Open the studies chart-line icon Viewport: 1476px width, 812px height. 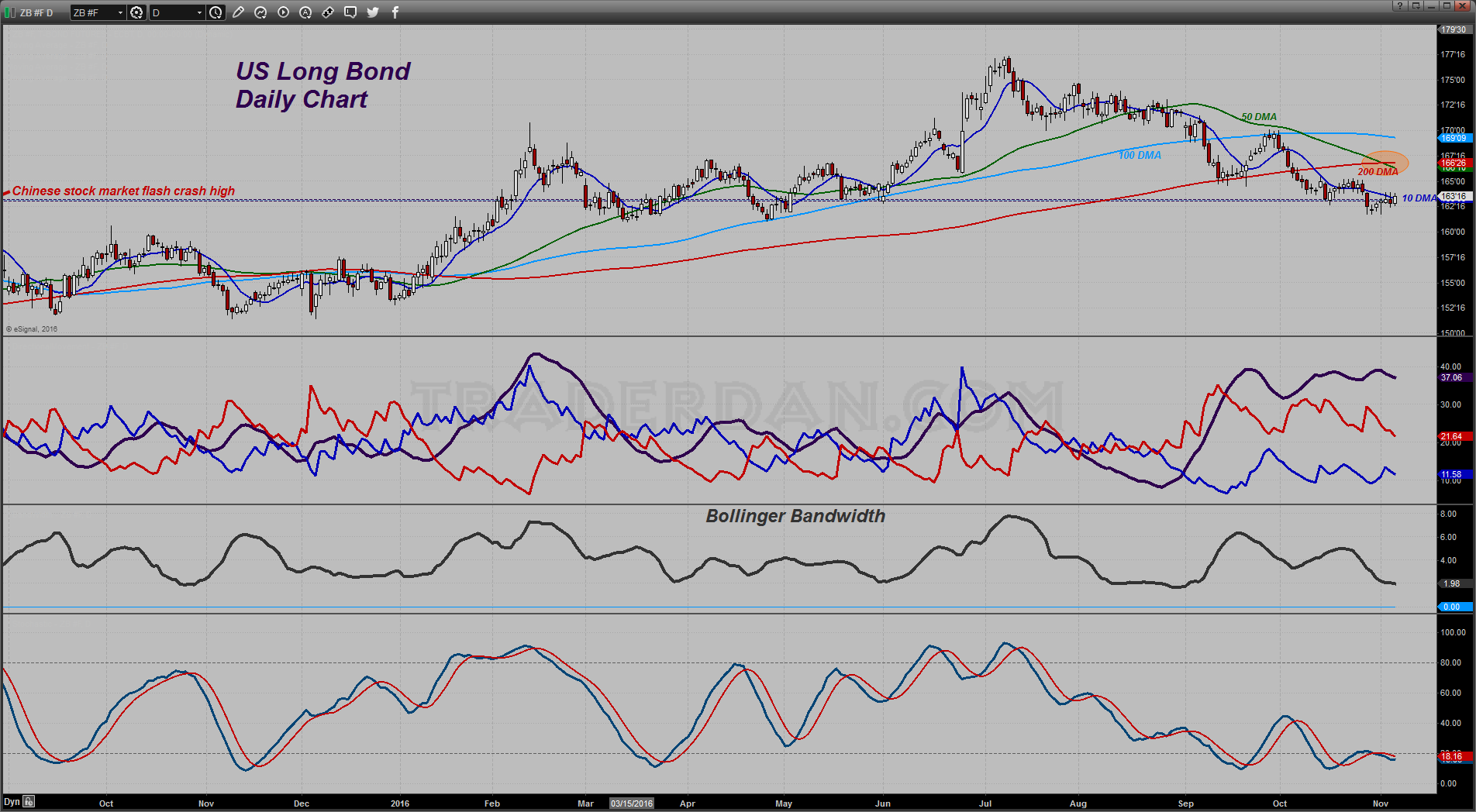pos(260,12)
